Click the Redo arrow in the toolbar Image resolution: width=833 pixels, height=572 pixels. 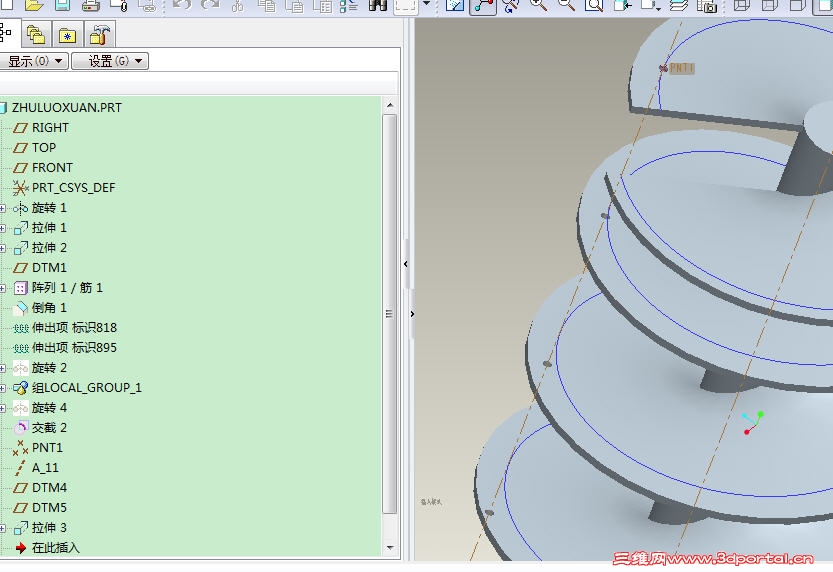[210, 5]
